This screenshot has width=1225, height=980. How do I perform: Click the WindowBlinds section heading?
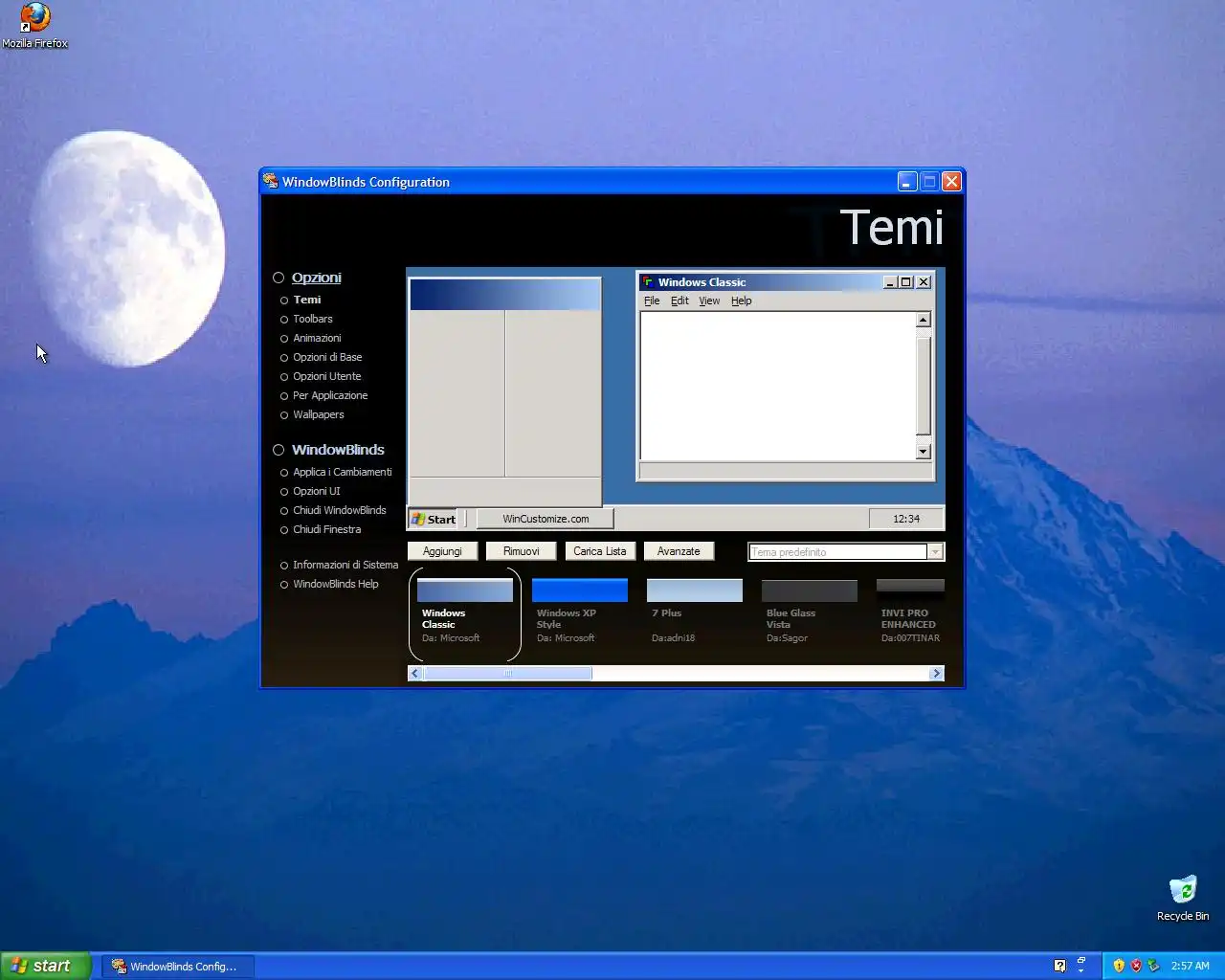pyautogui.click(x=338, y=450)
